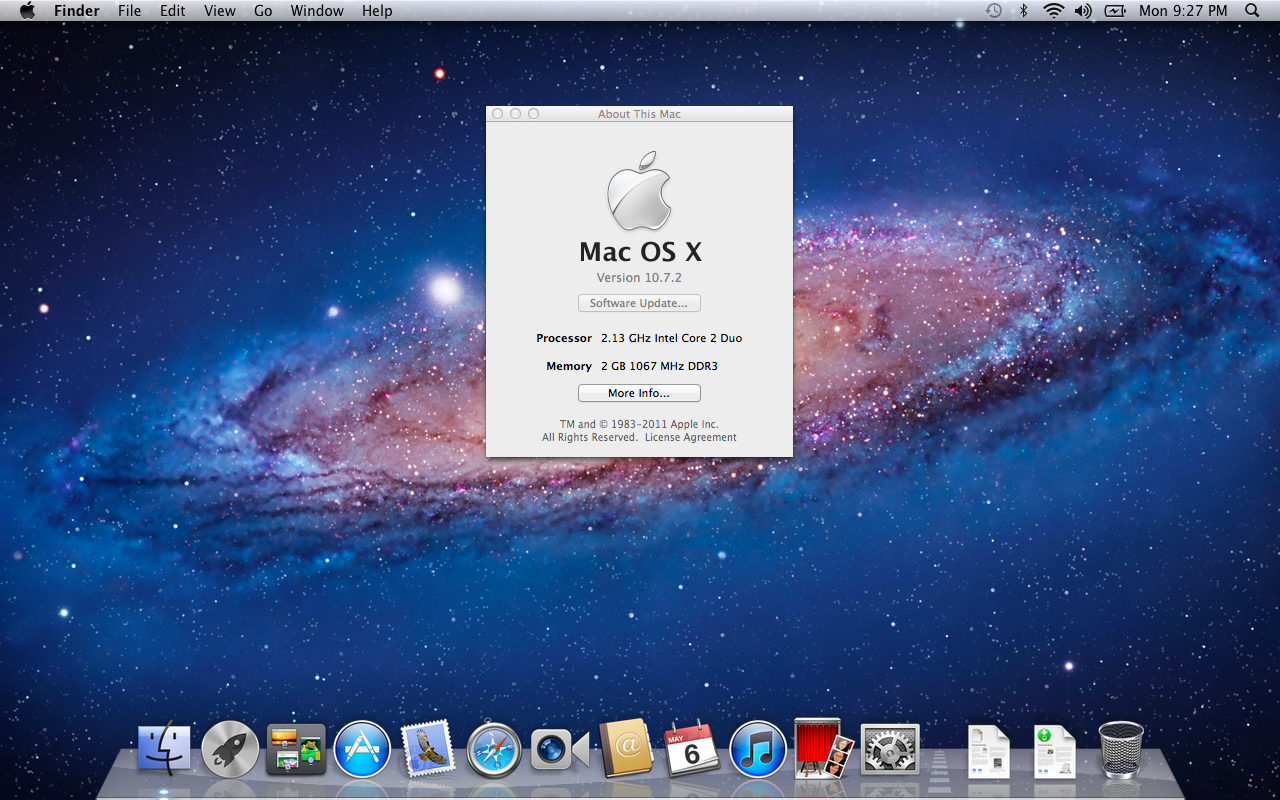The width and height of the screenshot is (1280, 800).
Task: Launch Safari compass icon
Action: click(x=494, y=749)
